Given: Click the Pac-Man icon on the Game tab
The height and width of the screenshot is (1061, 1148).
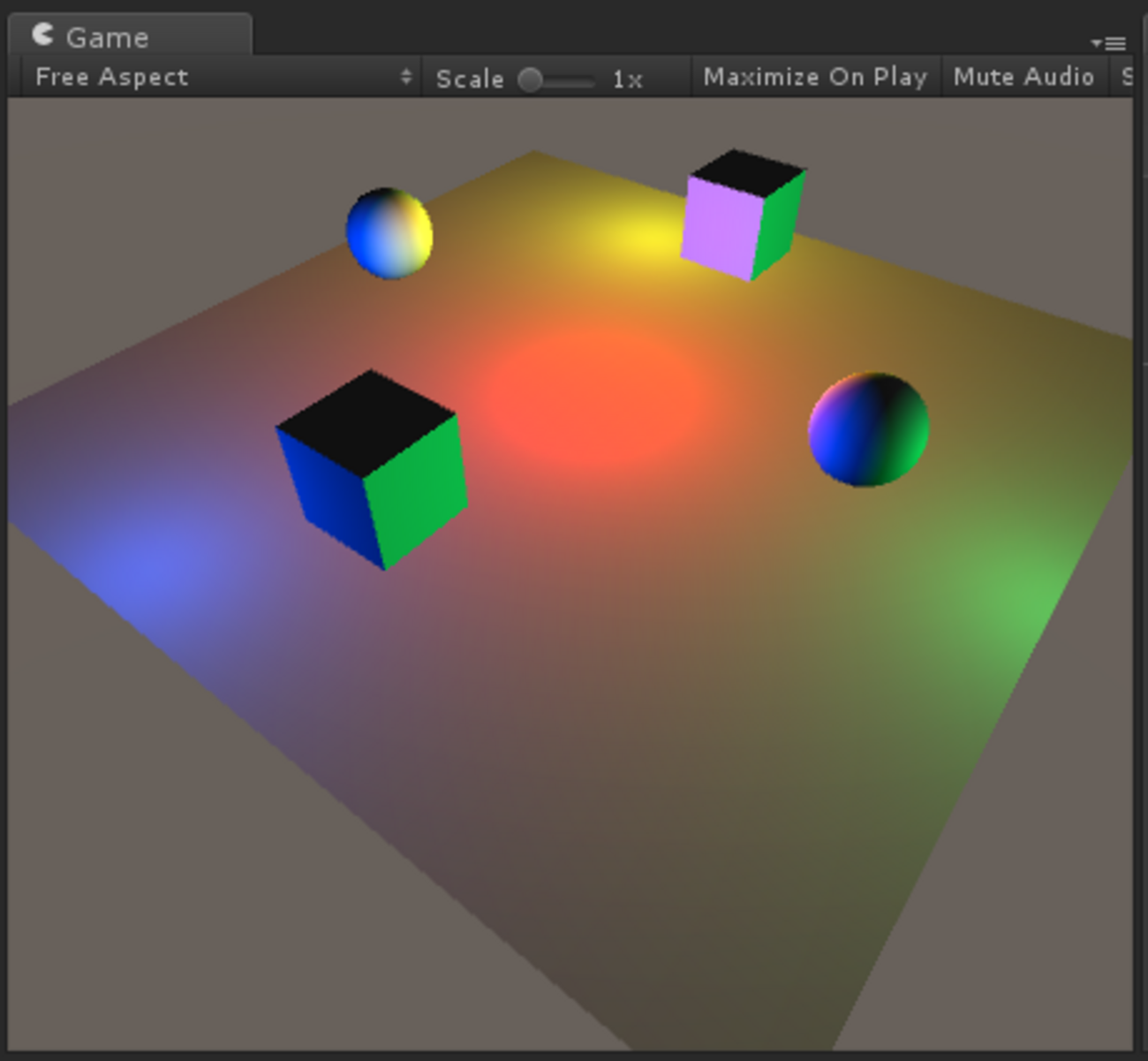Looking at the screenshot, I should coord(42,34).
